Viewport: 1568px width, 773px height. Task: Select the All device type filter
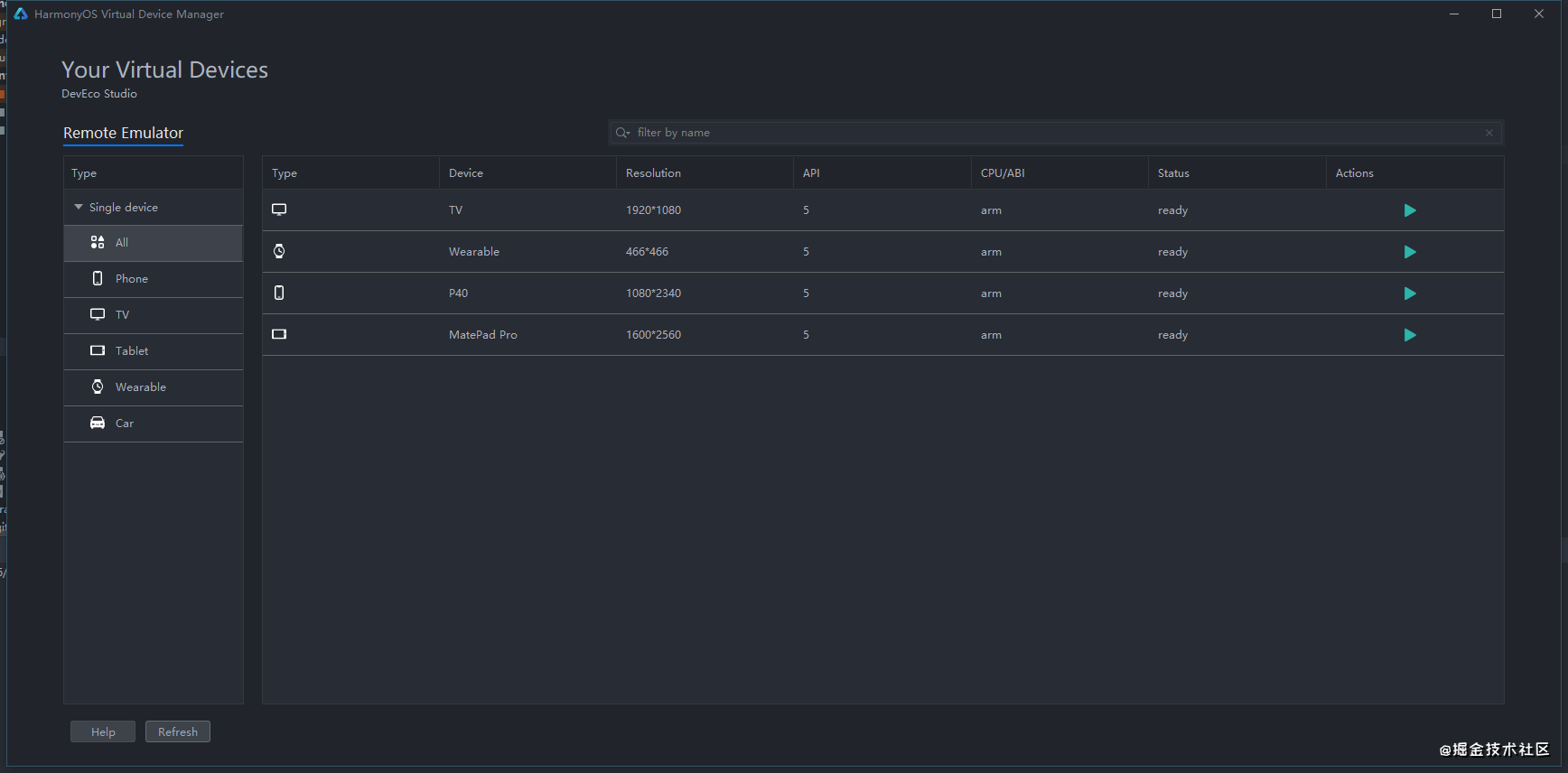pyautogui.click(x=154, y=243)
